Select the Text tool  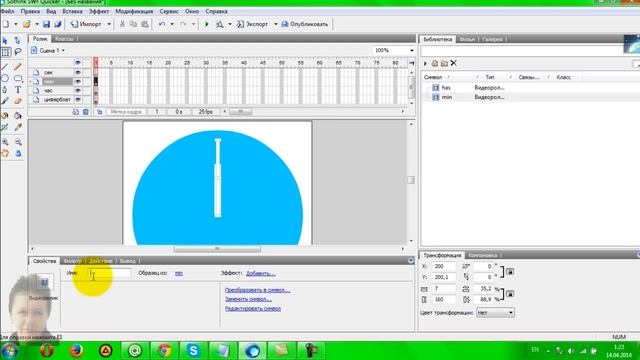tap(18, 89)
